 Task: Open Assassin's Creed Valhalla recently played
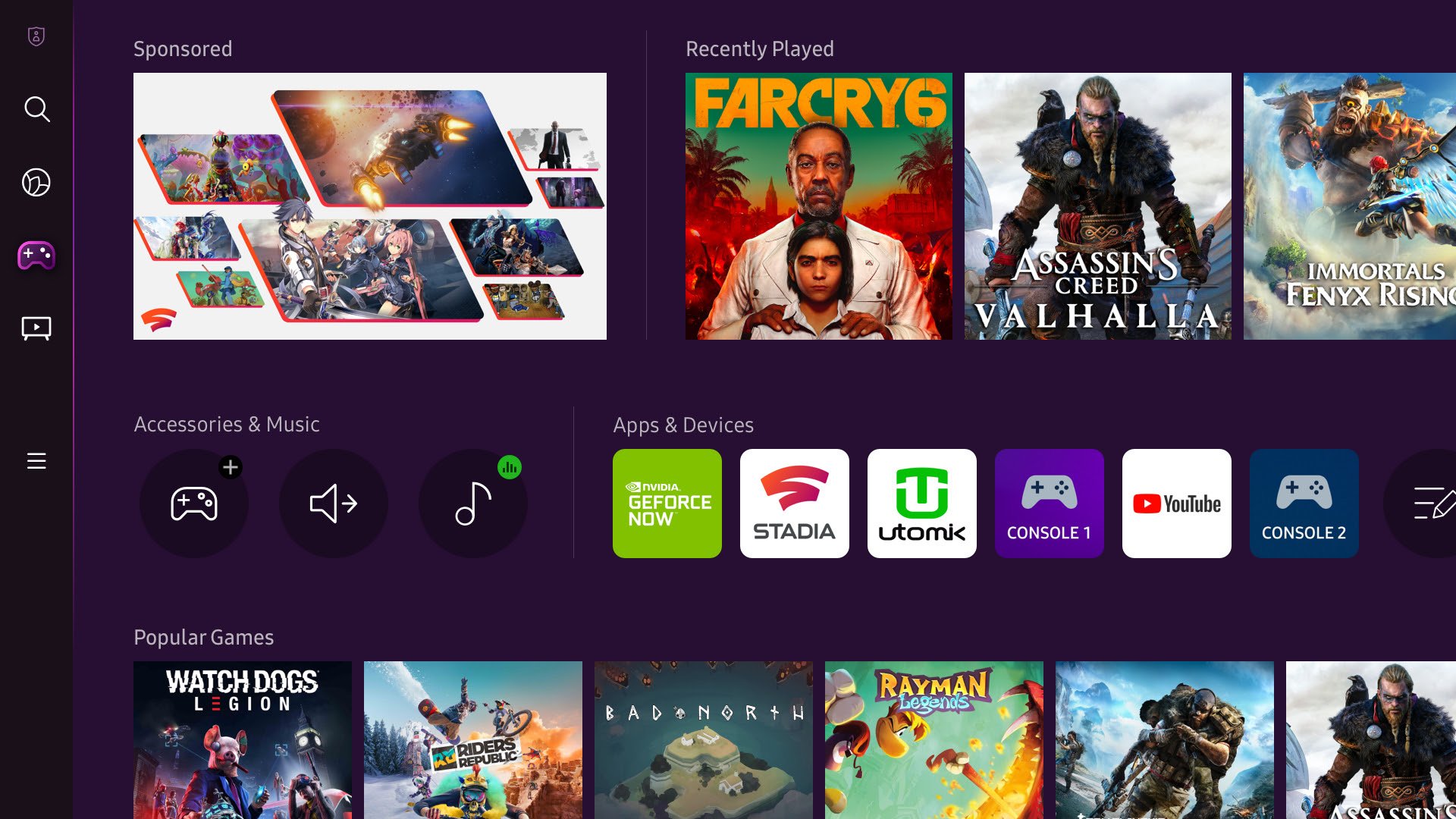(x=1097, y=205)
